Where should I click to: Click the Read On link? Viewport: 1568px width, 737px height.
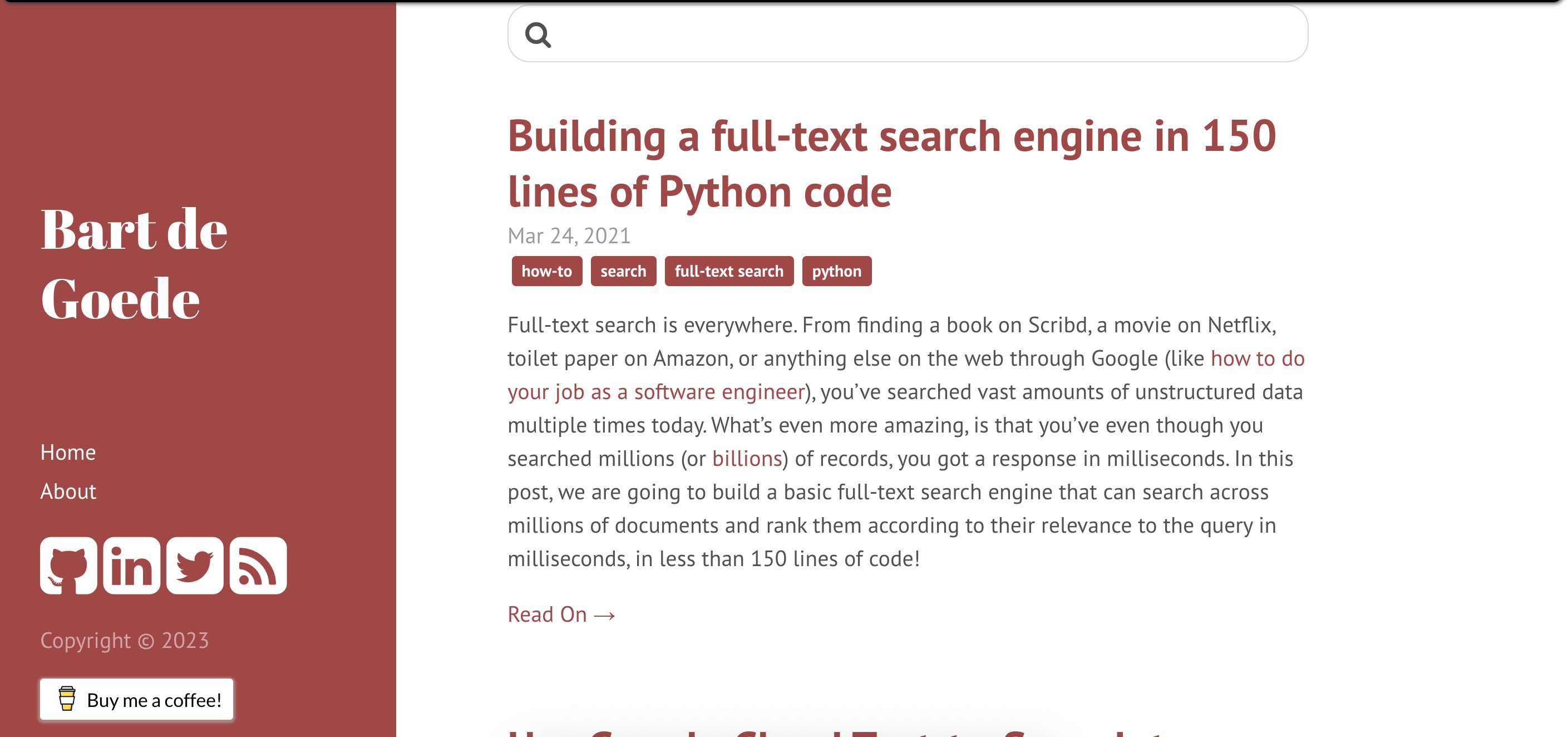click(x=561, y=614)
